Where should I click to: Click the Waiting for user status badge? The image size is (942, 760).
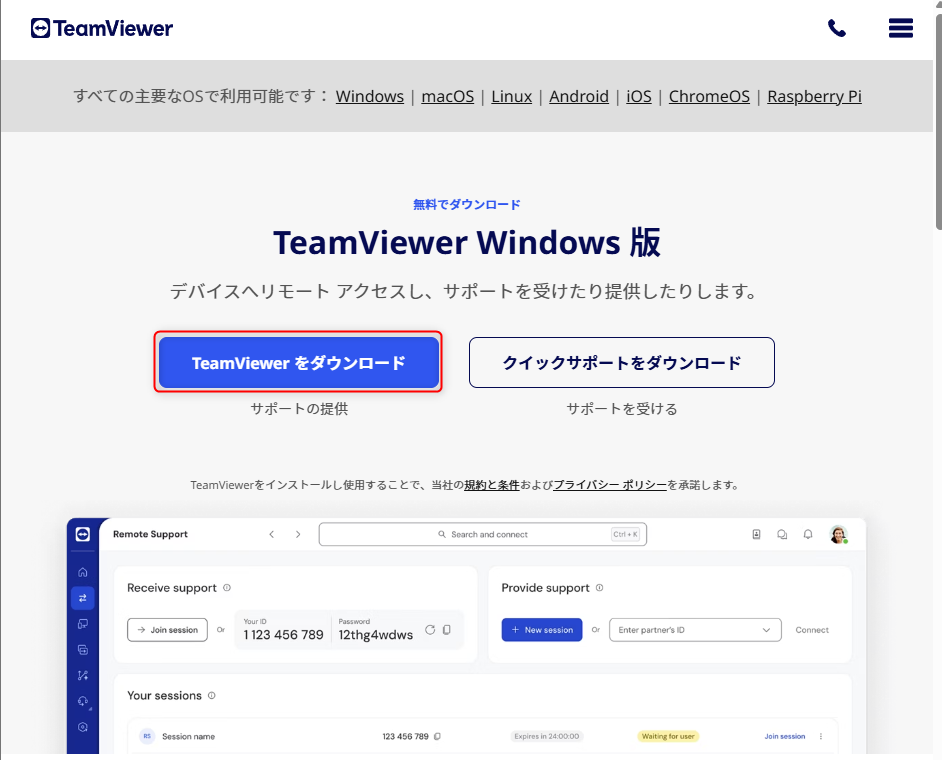[668, 736]
